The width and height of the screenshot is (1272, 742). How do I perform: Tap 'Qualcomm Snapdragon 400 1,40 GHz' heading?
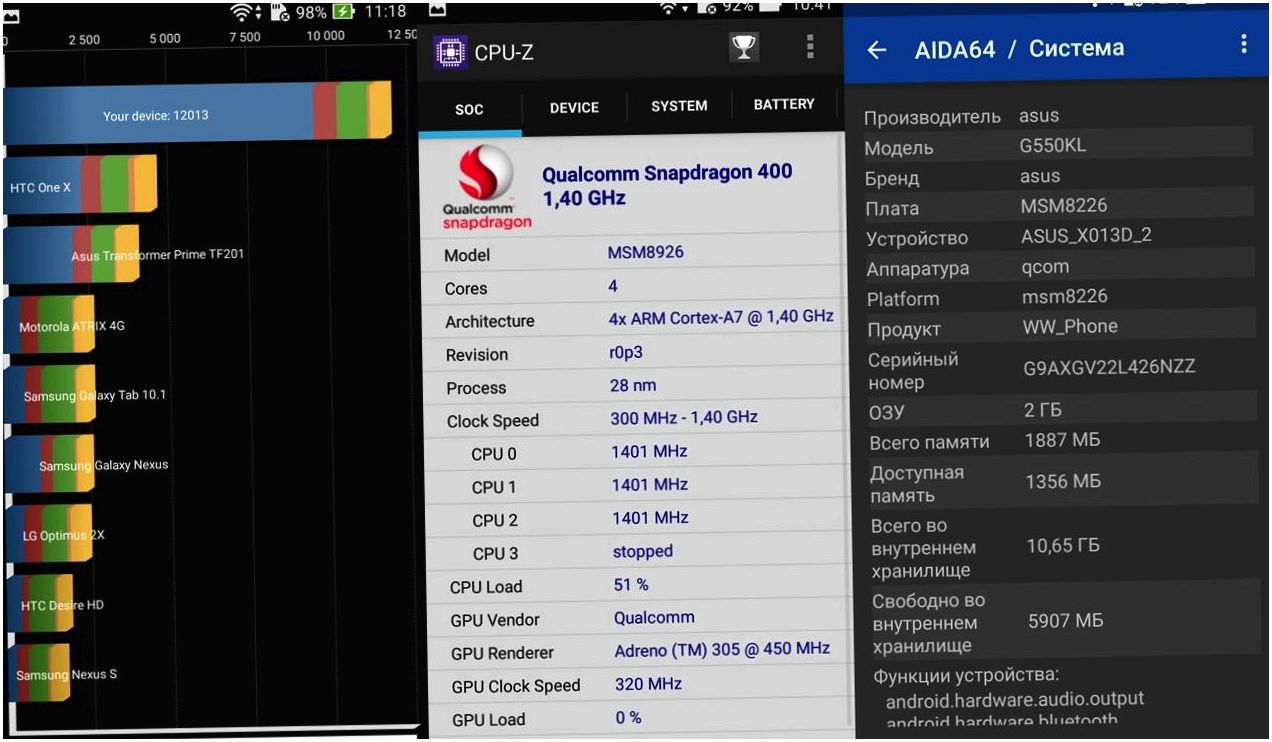click(x=667, y=185)
